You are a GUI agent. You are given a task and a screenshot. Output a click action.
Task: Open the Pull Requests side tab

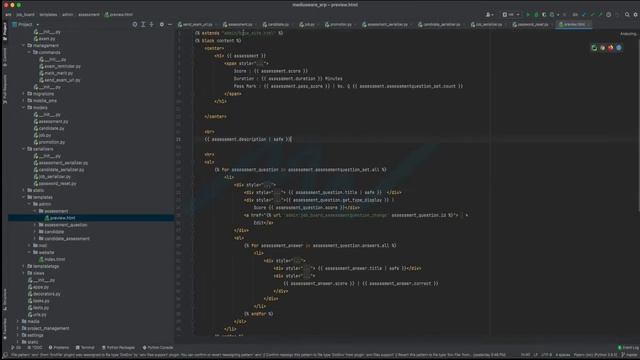tap(4, 89)
